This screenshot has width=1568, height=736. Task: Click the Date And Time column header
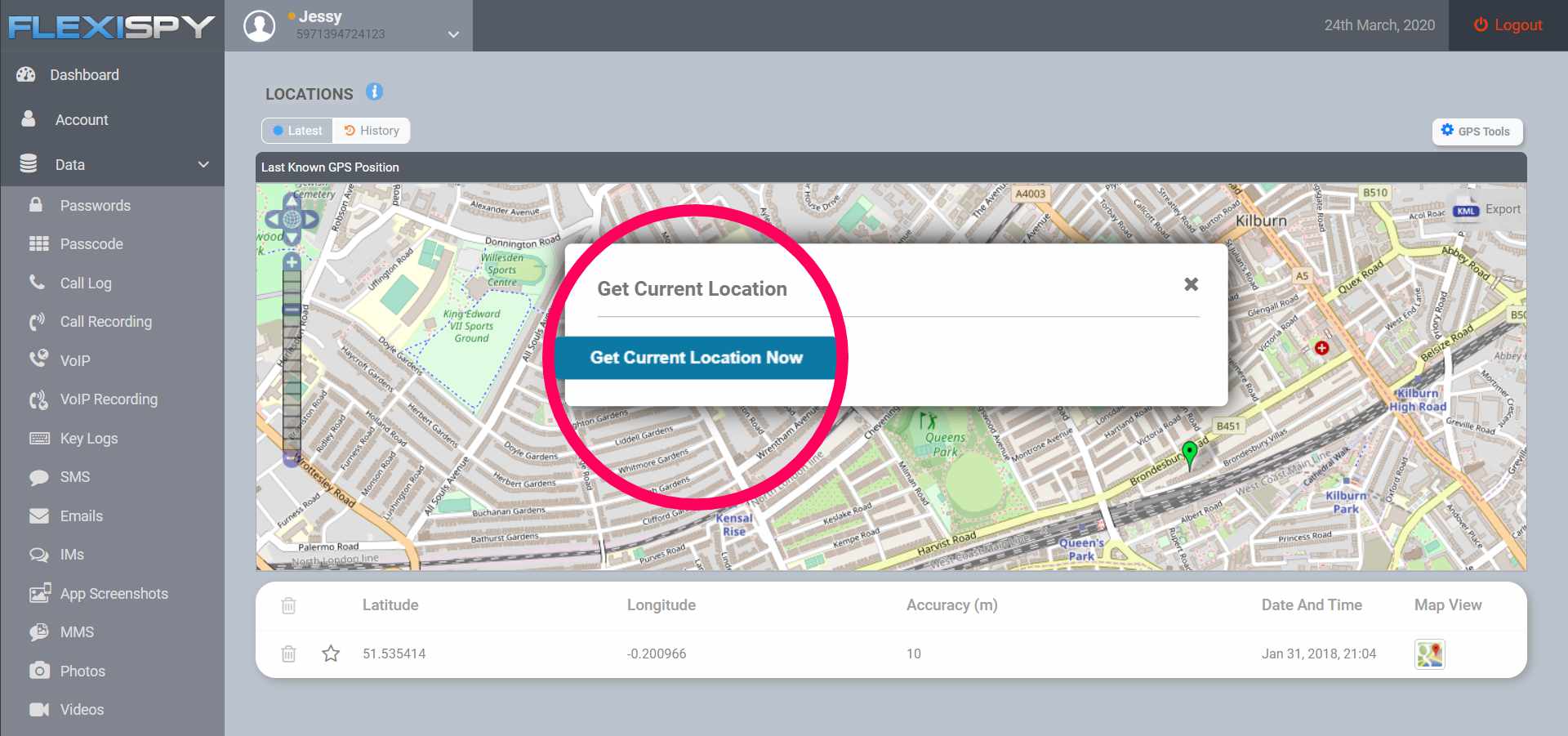coord(1312,605)
